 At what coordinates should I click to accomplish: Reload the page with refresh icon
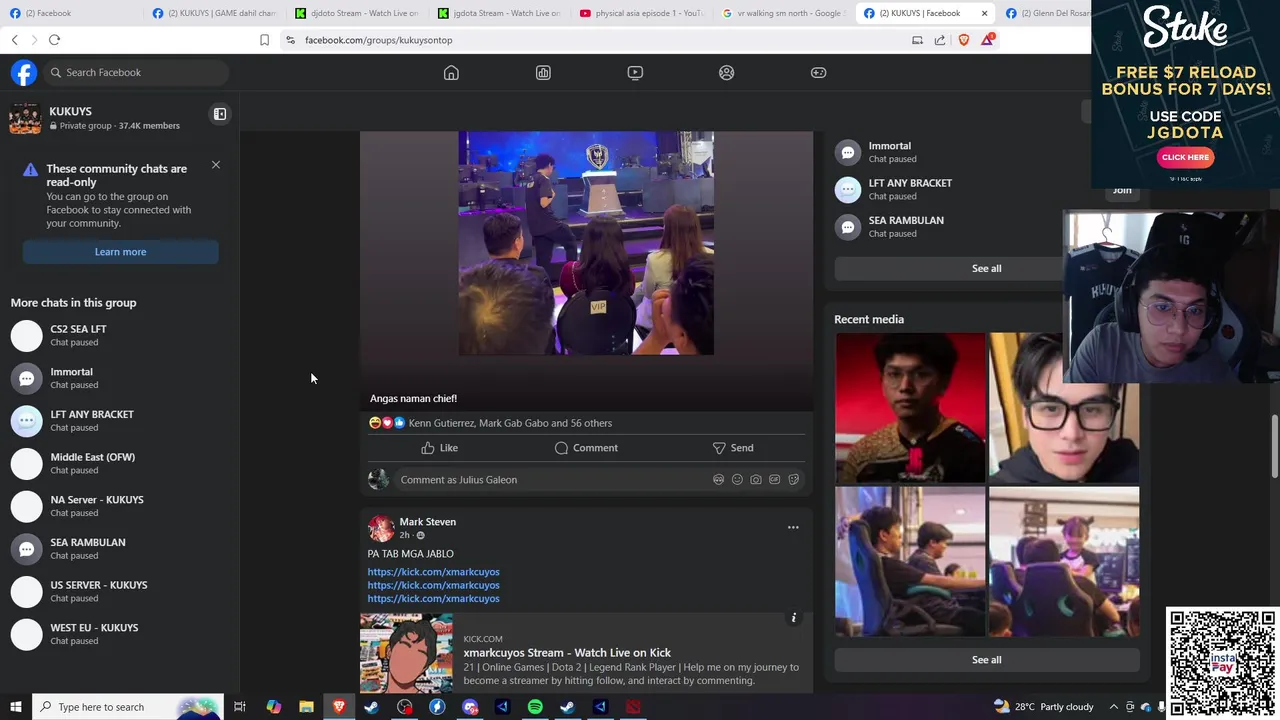click(54, 40)
